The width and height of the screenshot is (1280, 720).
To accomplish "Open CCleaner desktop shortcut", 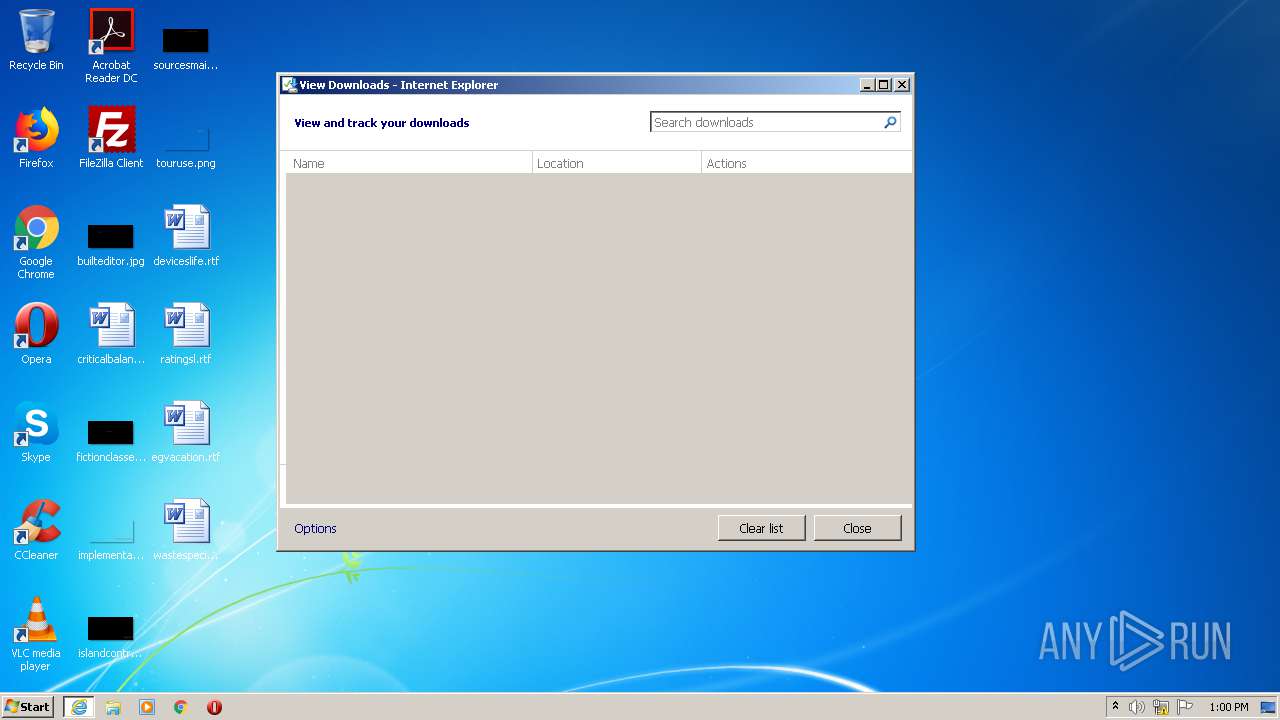I will [x=36, y=530].
